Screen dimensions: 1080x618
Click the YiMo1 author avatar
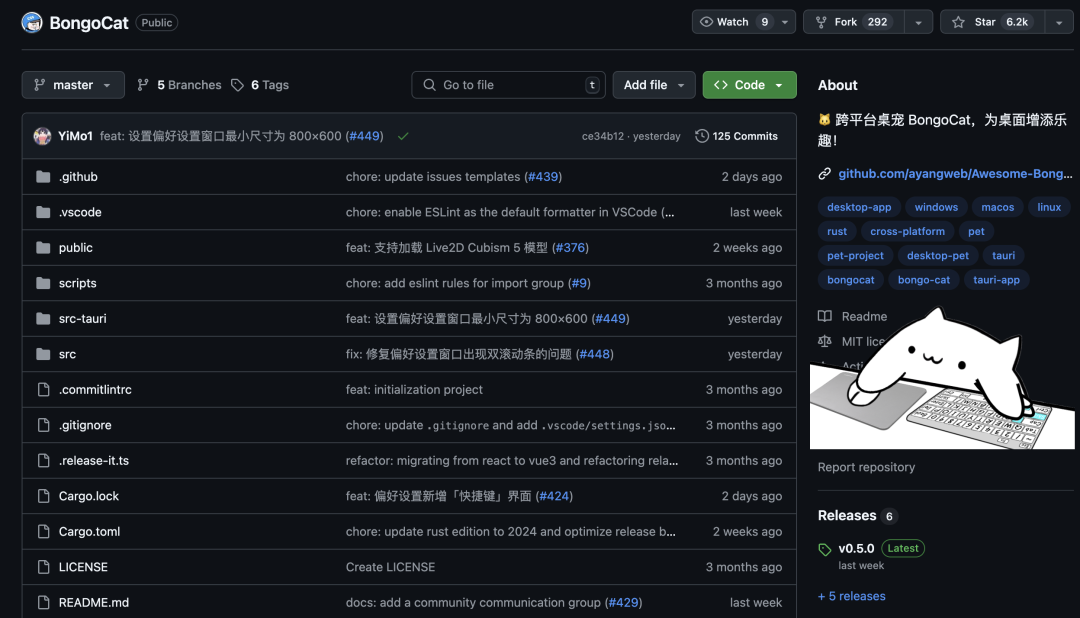pos(43,136)
